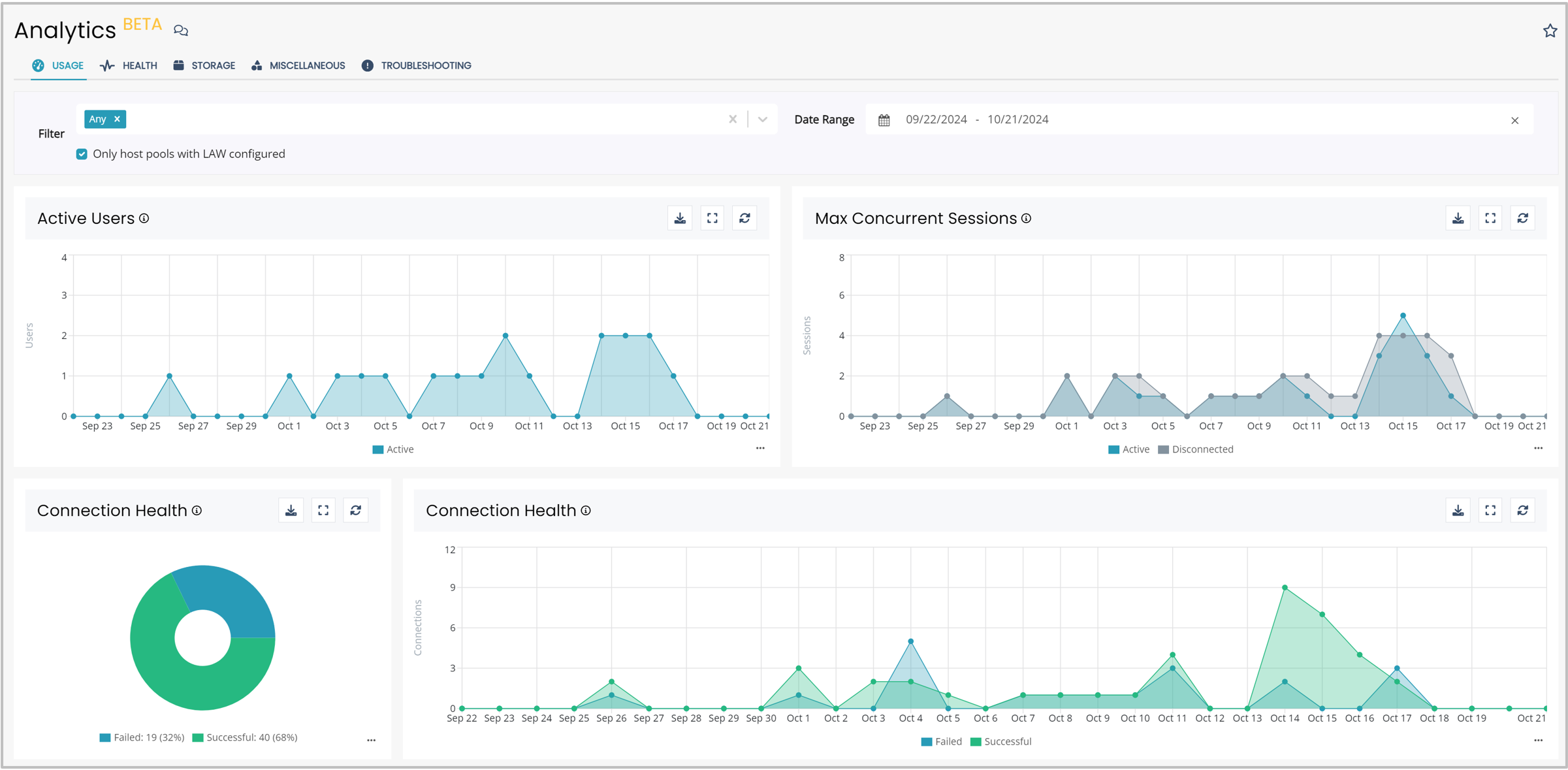Uncheck Only host pools with LAW configured
Image resolution: width=1568 pixels, height=770 pixels.
[82, 154]
